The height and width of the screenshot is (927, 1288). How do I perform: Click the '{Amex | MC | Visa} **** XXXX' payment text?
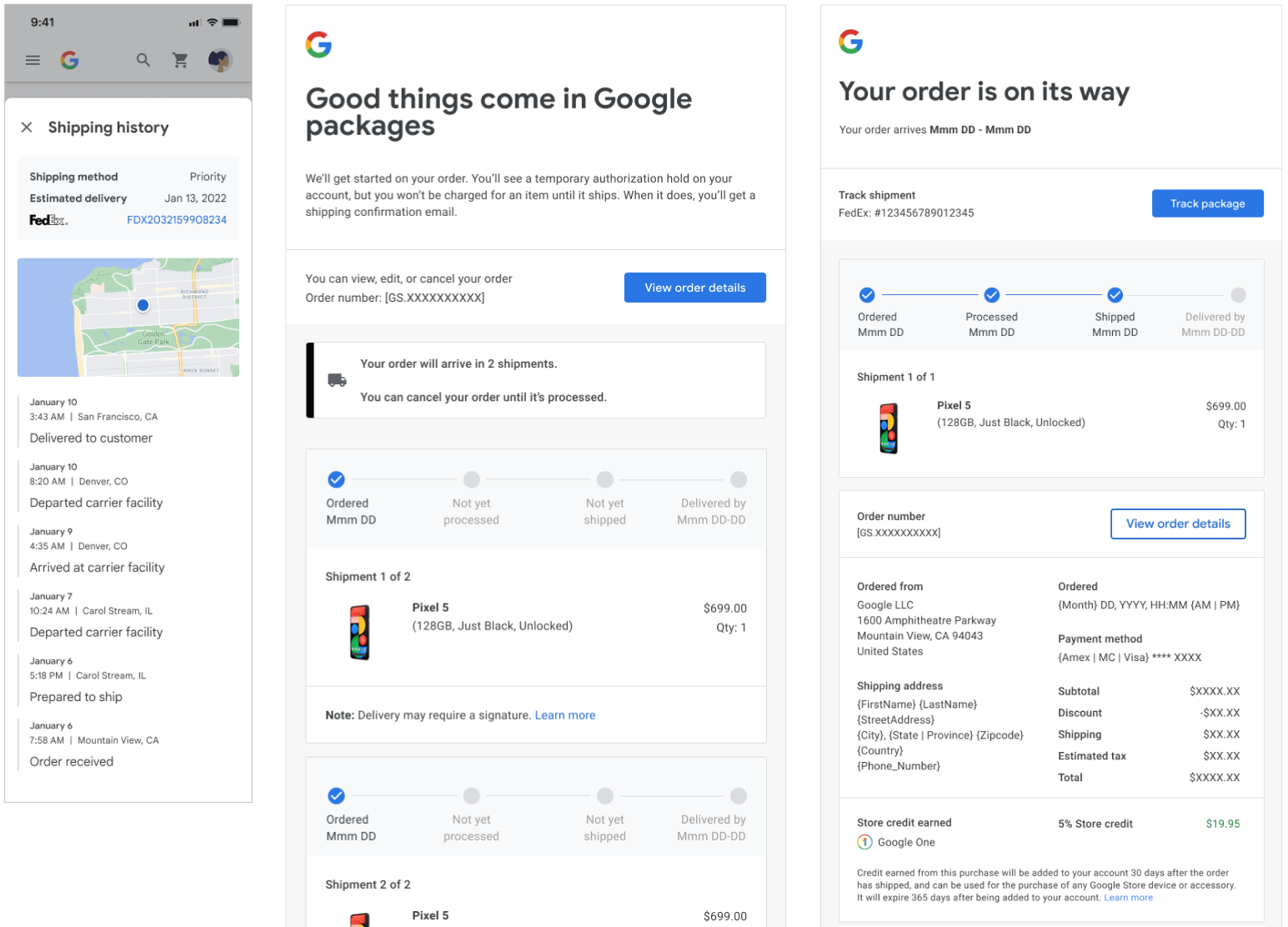(1130, 657)
